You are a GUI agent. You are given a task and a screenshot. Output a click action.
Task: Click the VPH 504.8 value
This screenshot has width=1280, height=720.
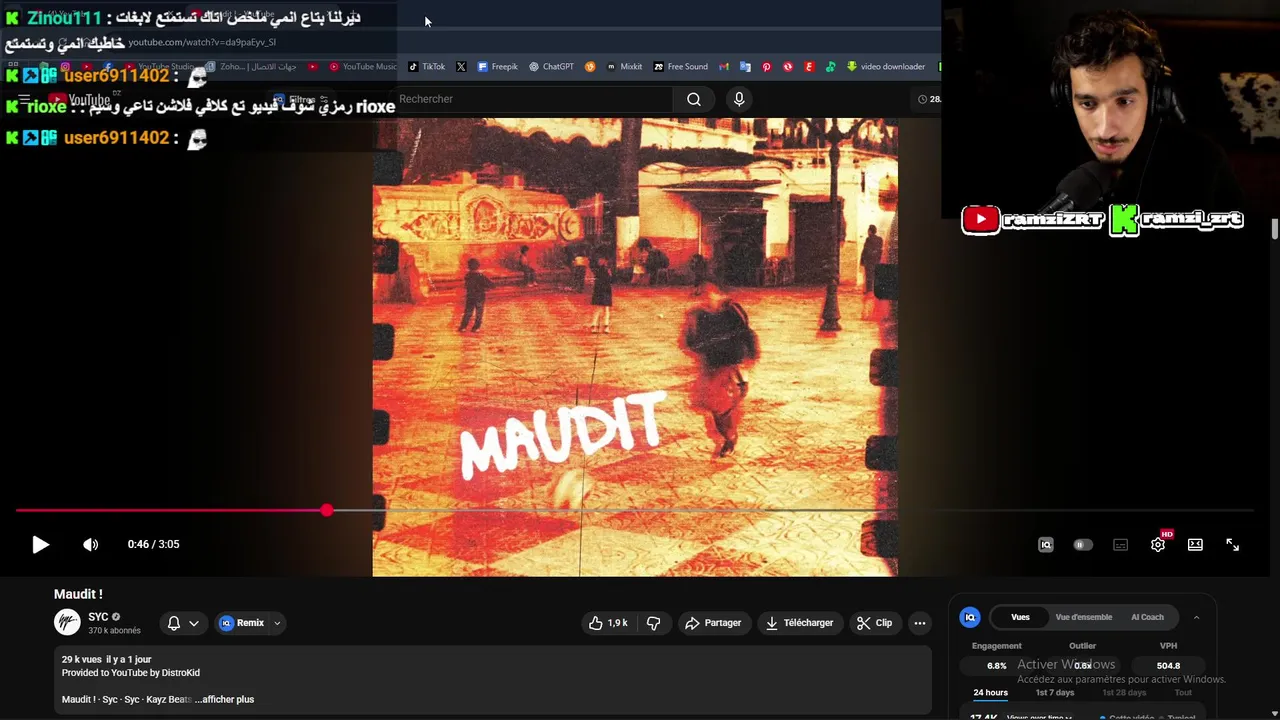click(1168, 666)
